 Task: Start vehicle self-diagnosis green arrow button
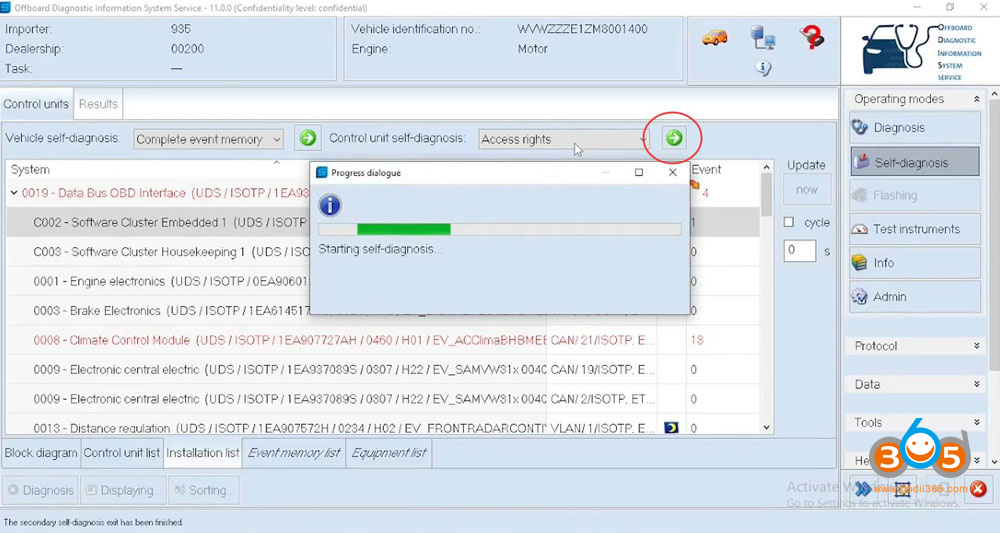(308, 138)
